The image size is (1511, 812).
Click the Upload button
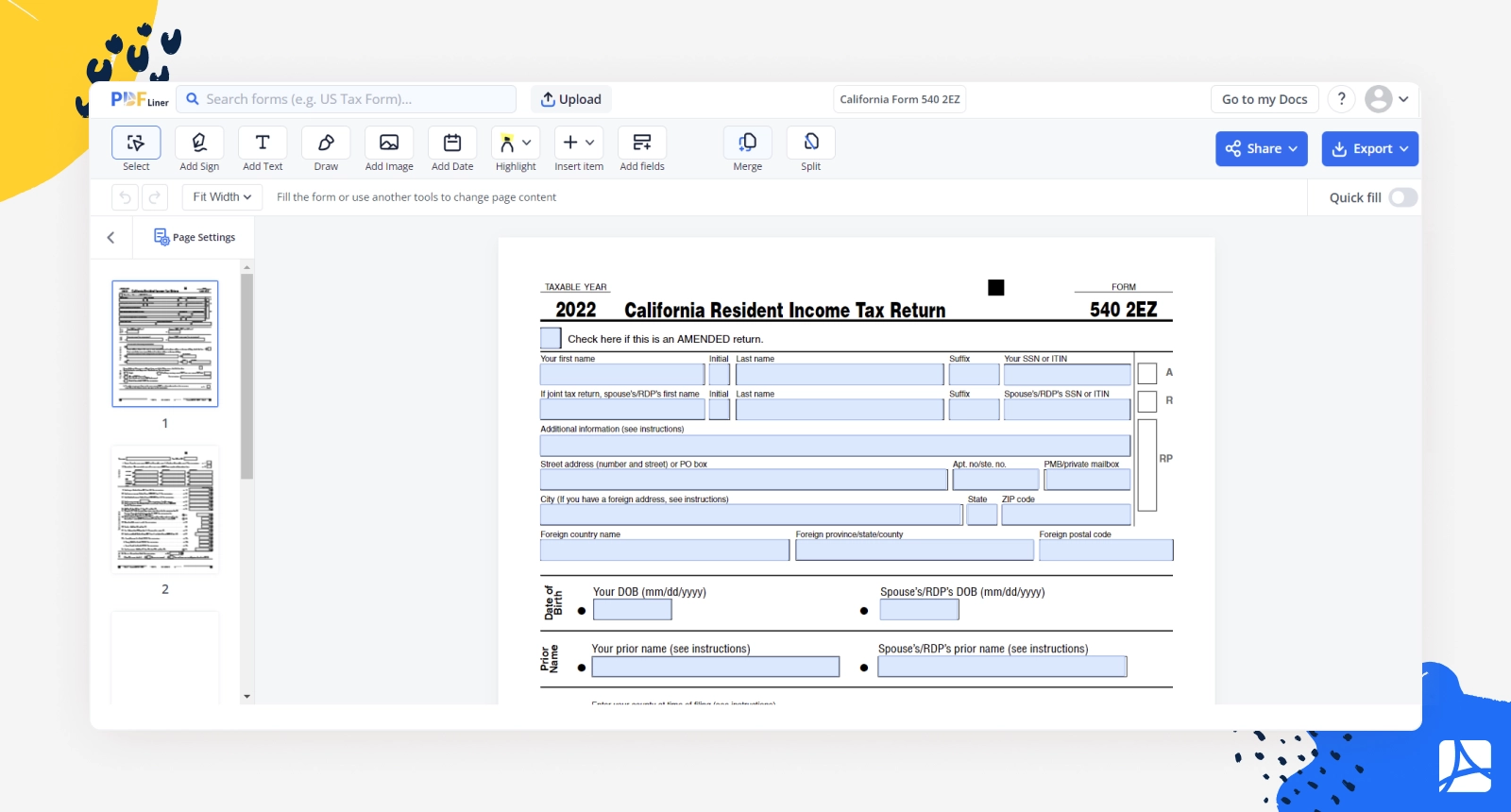(x=571, y=99)
